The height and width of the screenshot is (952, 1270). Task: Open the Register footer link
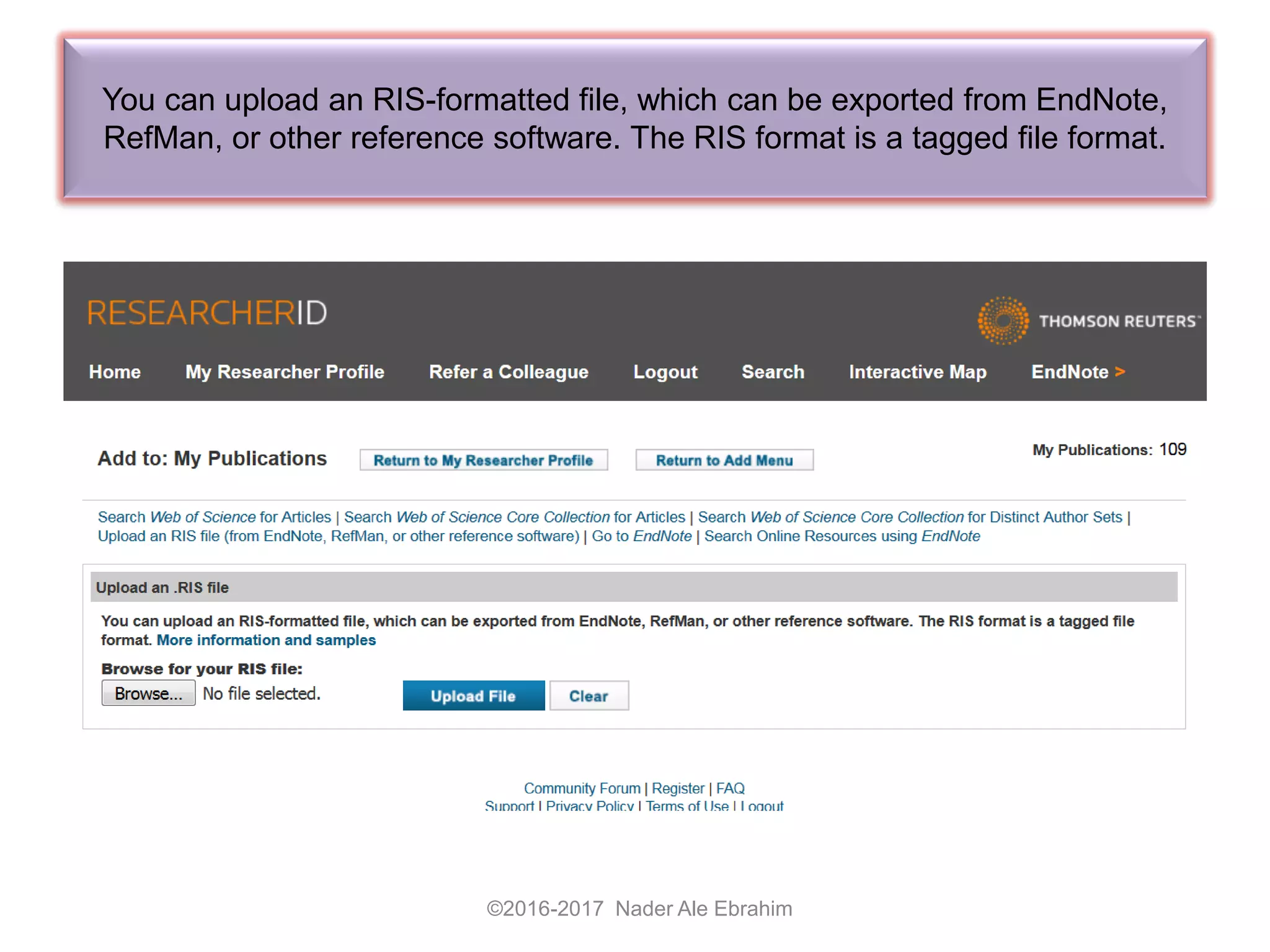[678, 788]
